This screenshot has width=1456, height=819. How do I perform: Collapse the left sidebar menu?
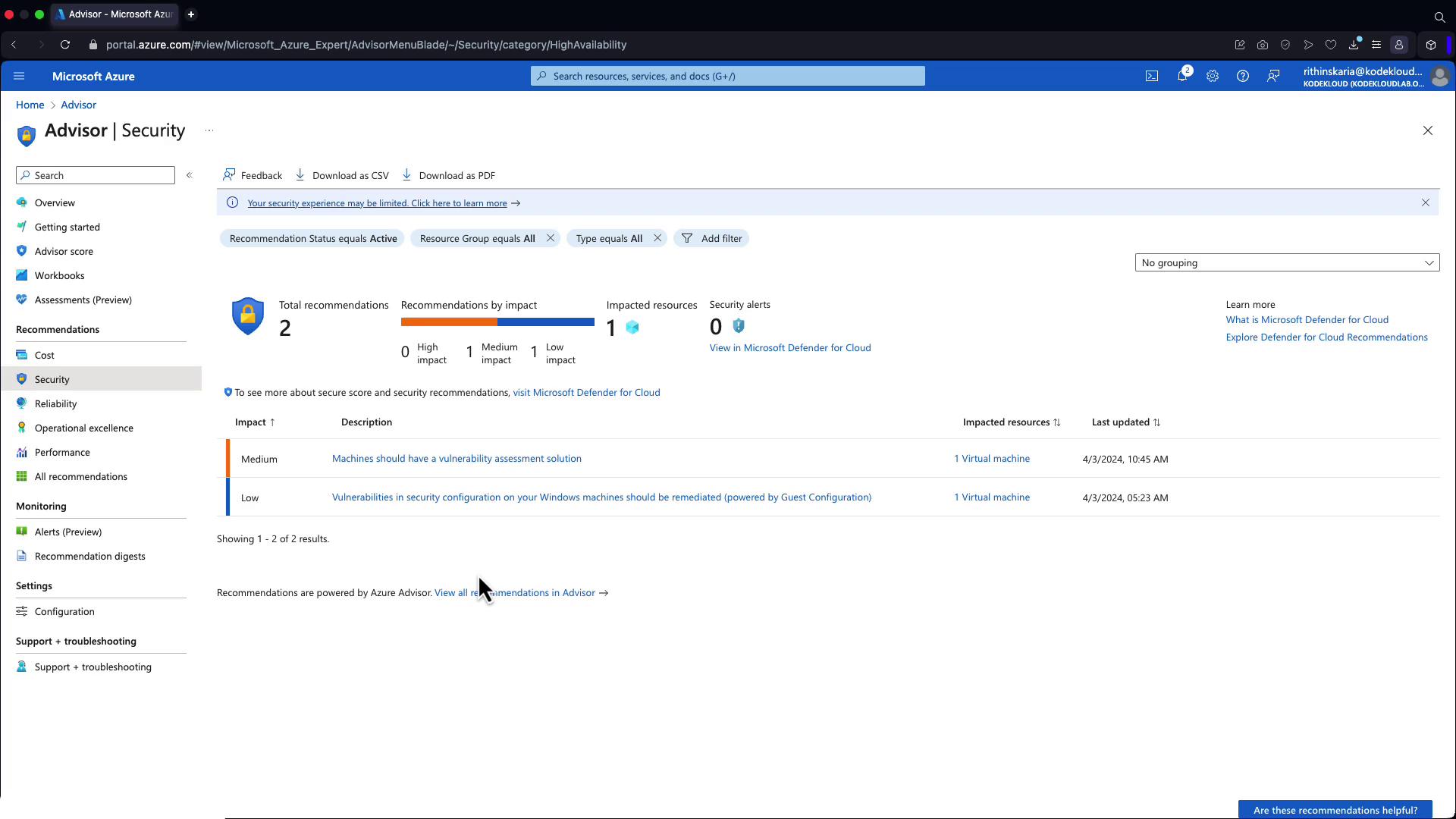[x=190, y=175]
